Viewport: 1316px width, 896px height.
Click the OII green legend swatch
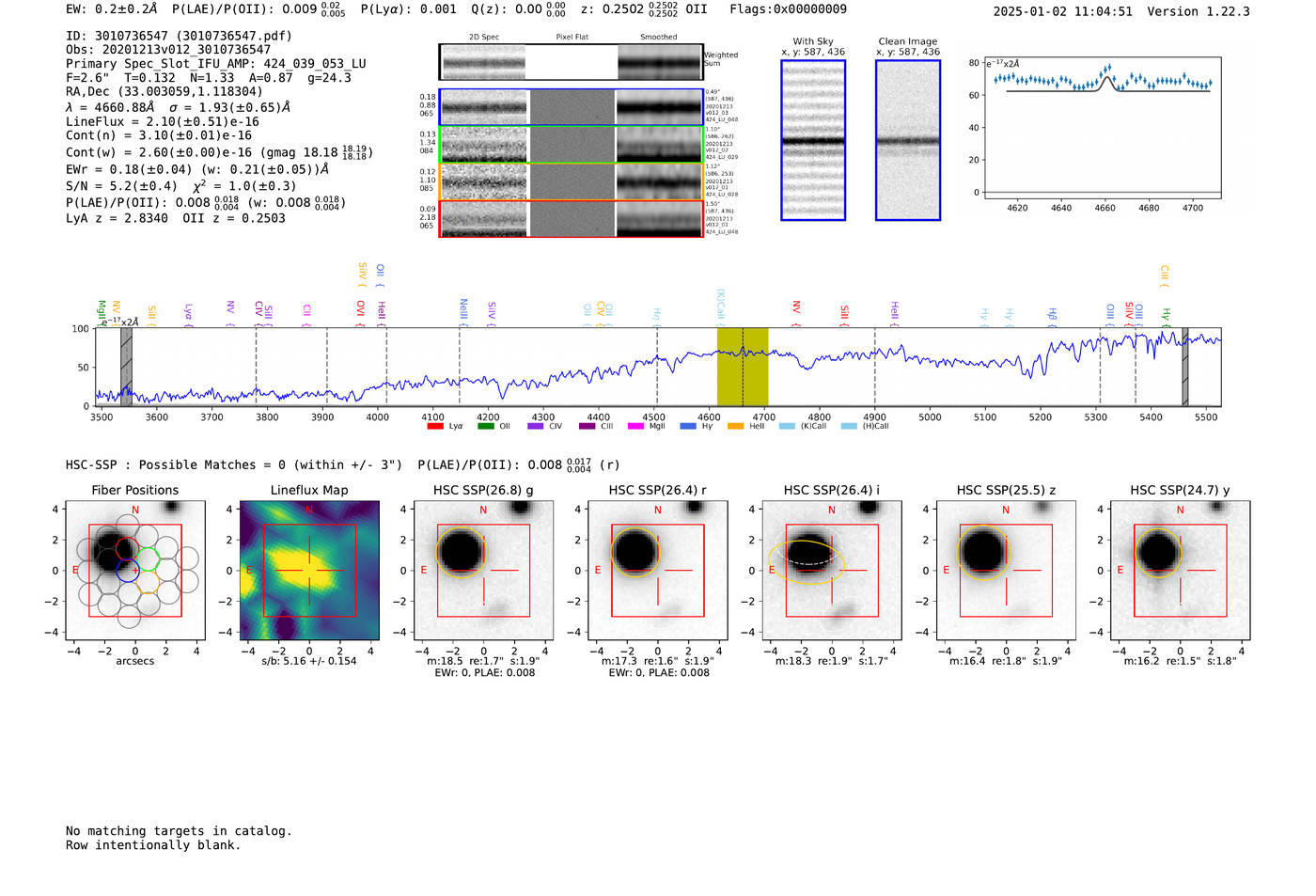click(x=485, y=426)
